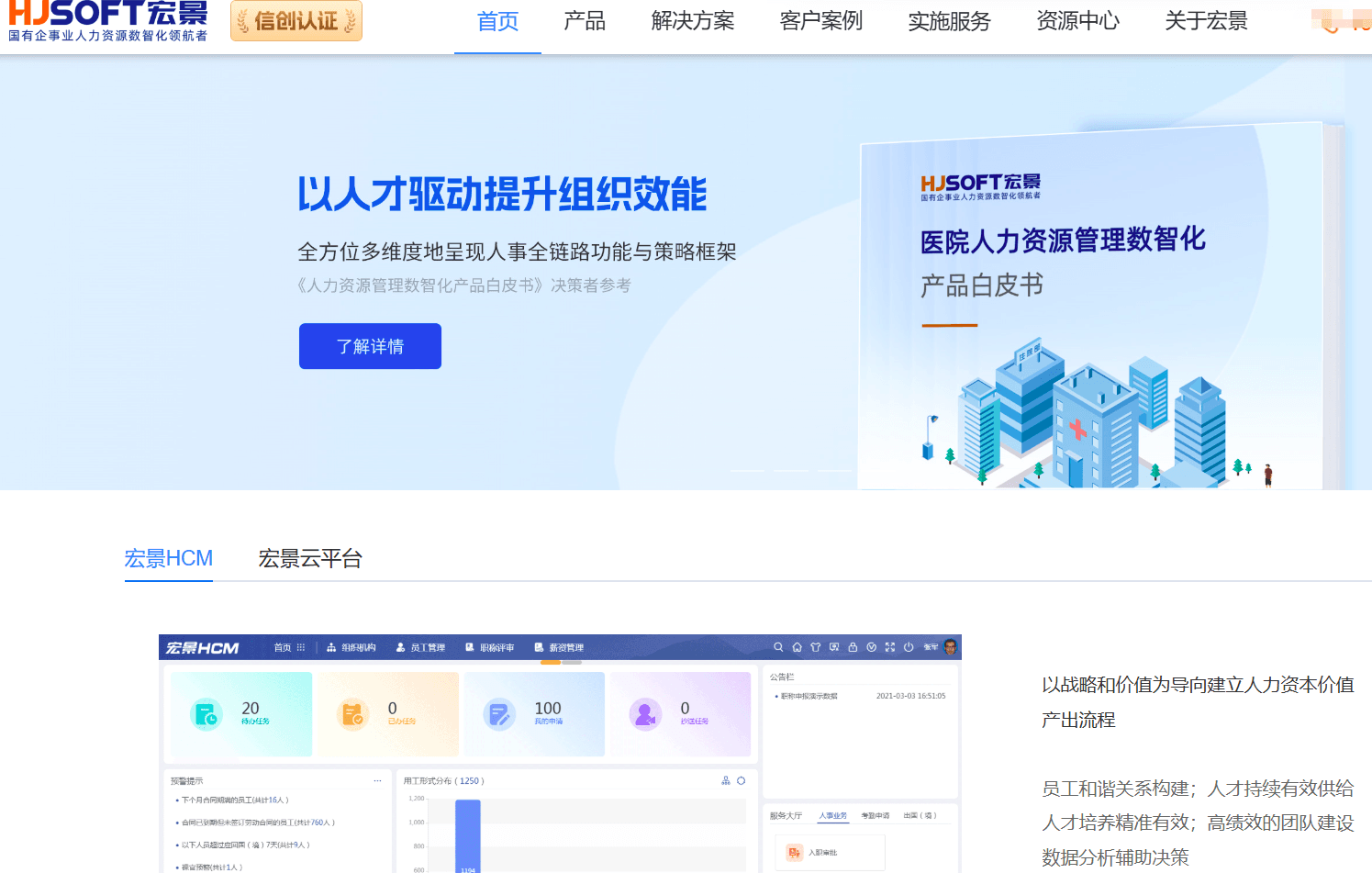Screen dimensions: 1372x873
Task: Click the 待办任务 card icon showing 20
Action: tap(206, 714)
